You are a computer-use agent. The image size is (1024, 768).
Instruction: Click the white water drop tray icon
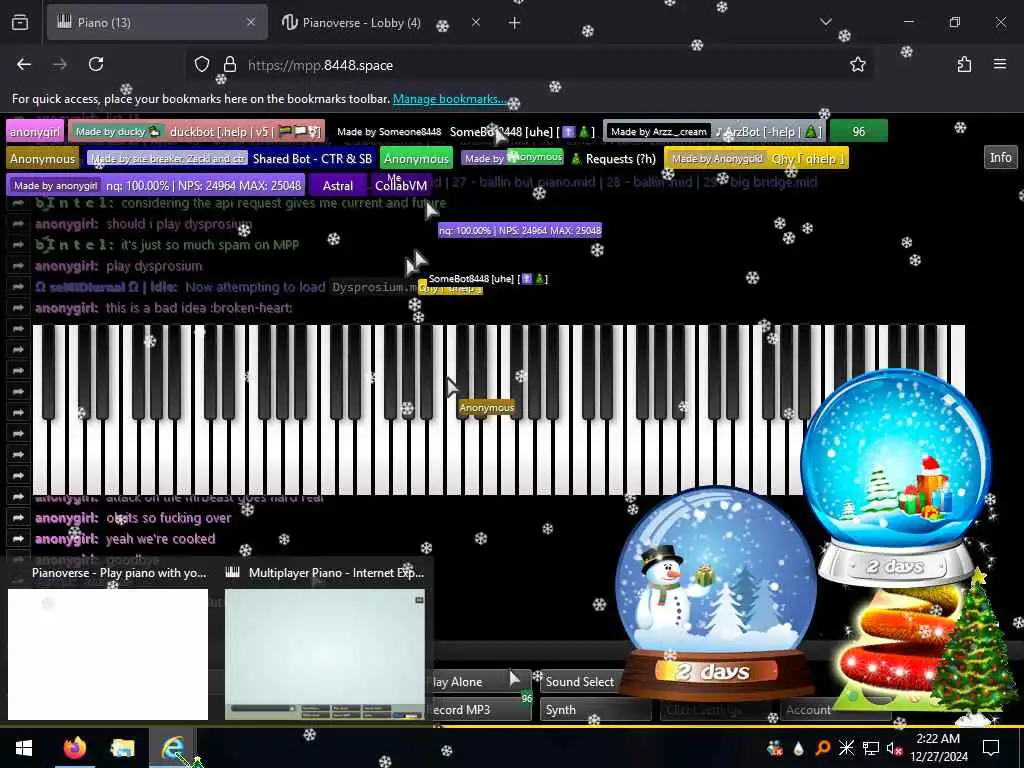(798, 748)
